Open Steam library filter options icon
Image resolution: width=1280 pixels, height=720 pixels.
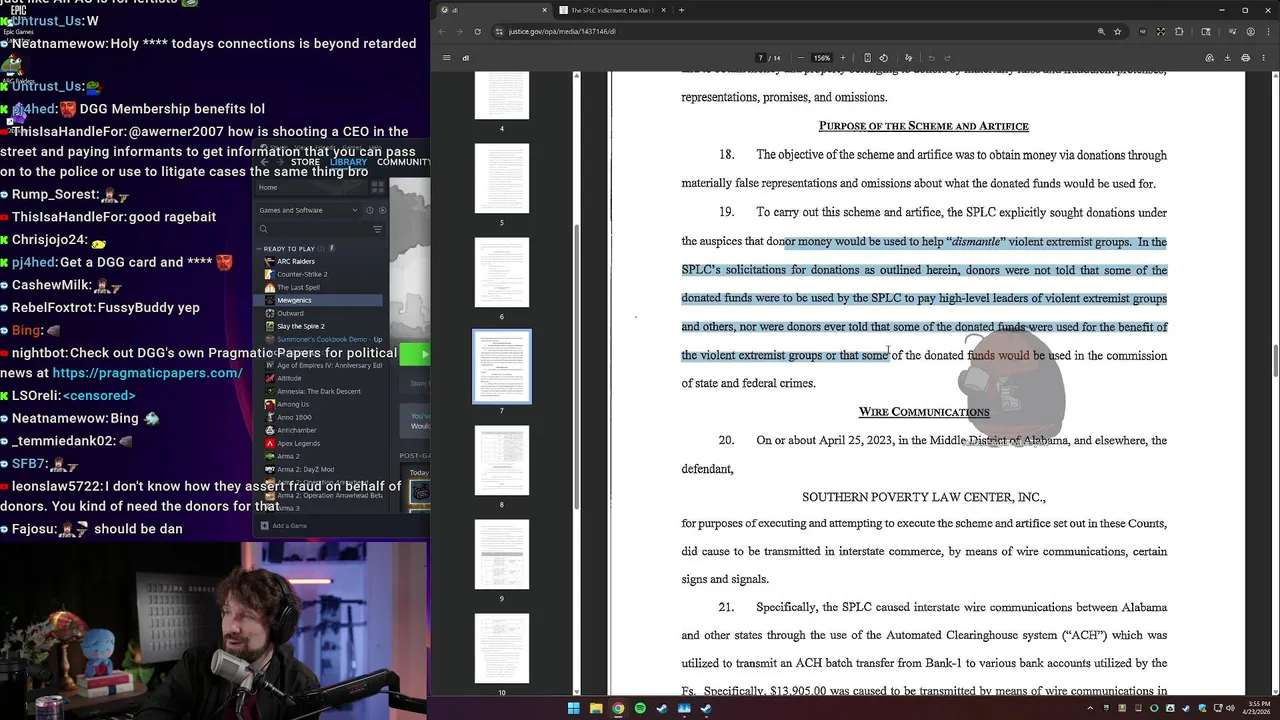coord(377,229)
